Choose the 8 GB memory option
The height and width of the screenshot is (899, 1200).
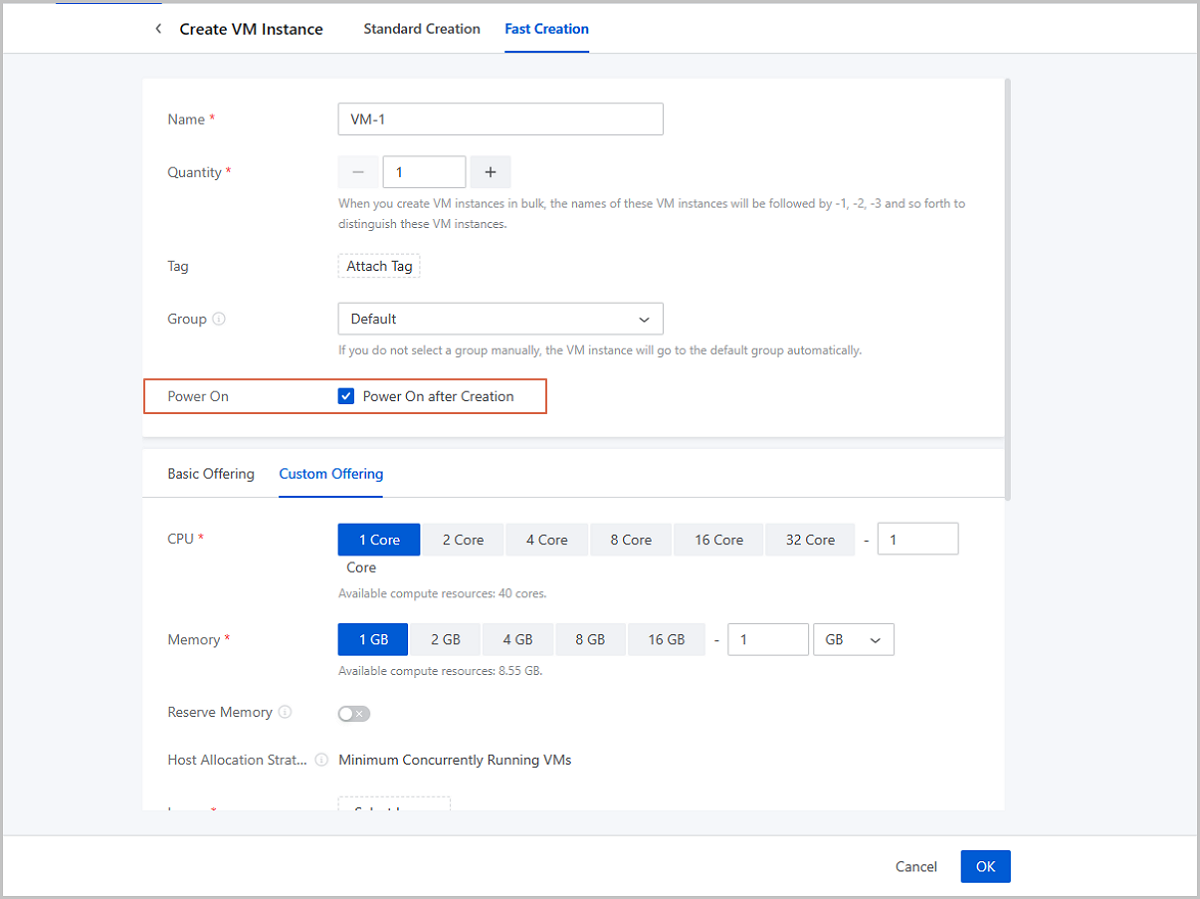pos(590,640)
